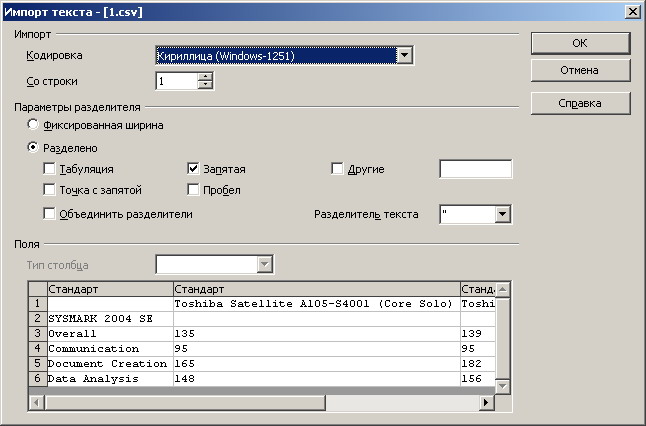Viewport: 646px width, 426px height.
Task: Uncheck the Запятая checkbox
Action: click(194, 169)
